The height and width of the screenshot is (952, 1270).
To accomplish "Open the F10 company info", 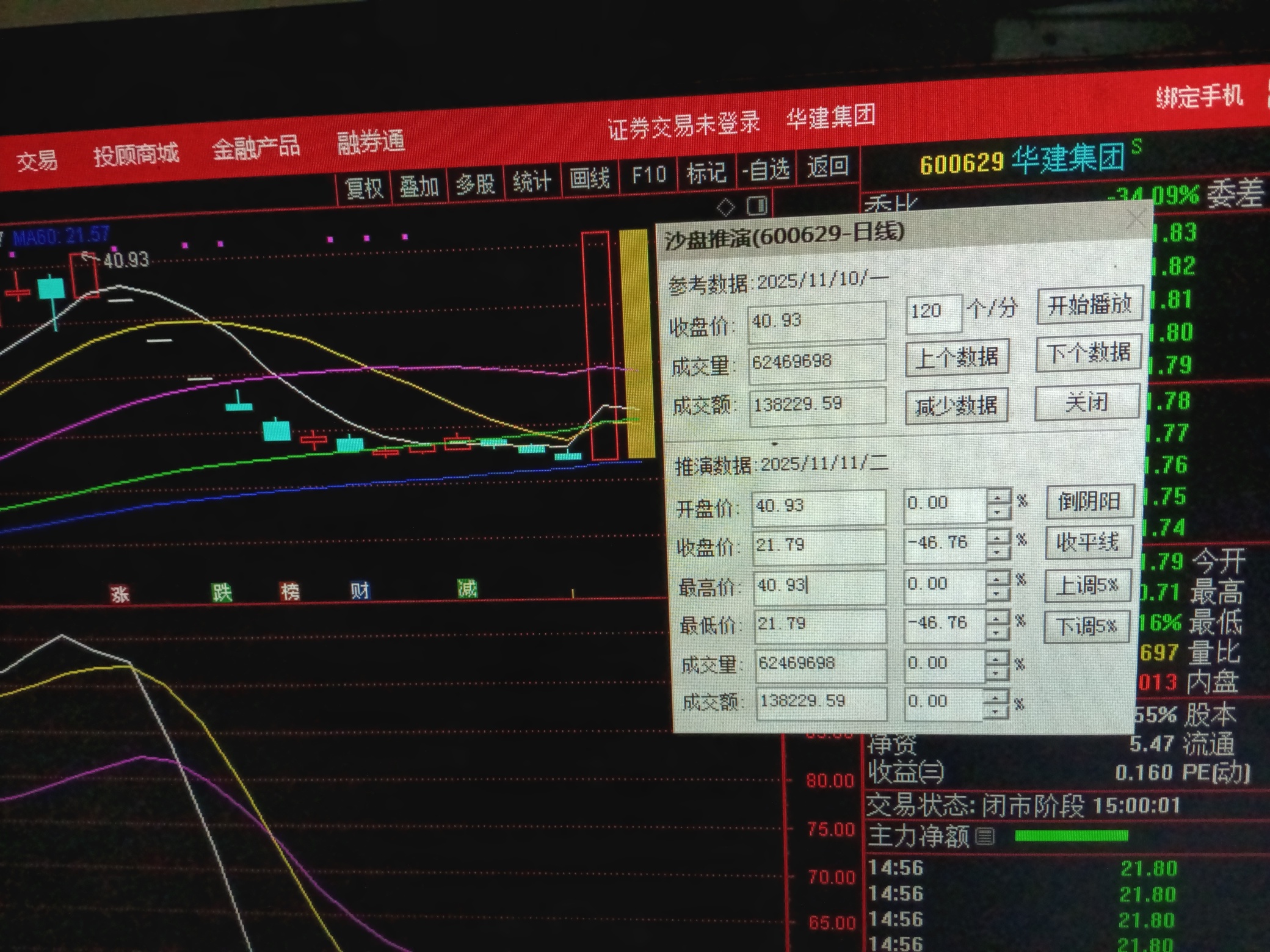I will (648, 175).
